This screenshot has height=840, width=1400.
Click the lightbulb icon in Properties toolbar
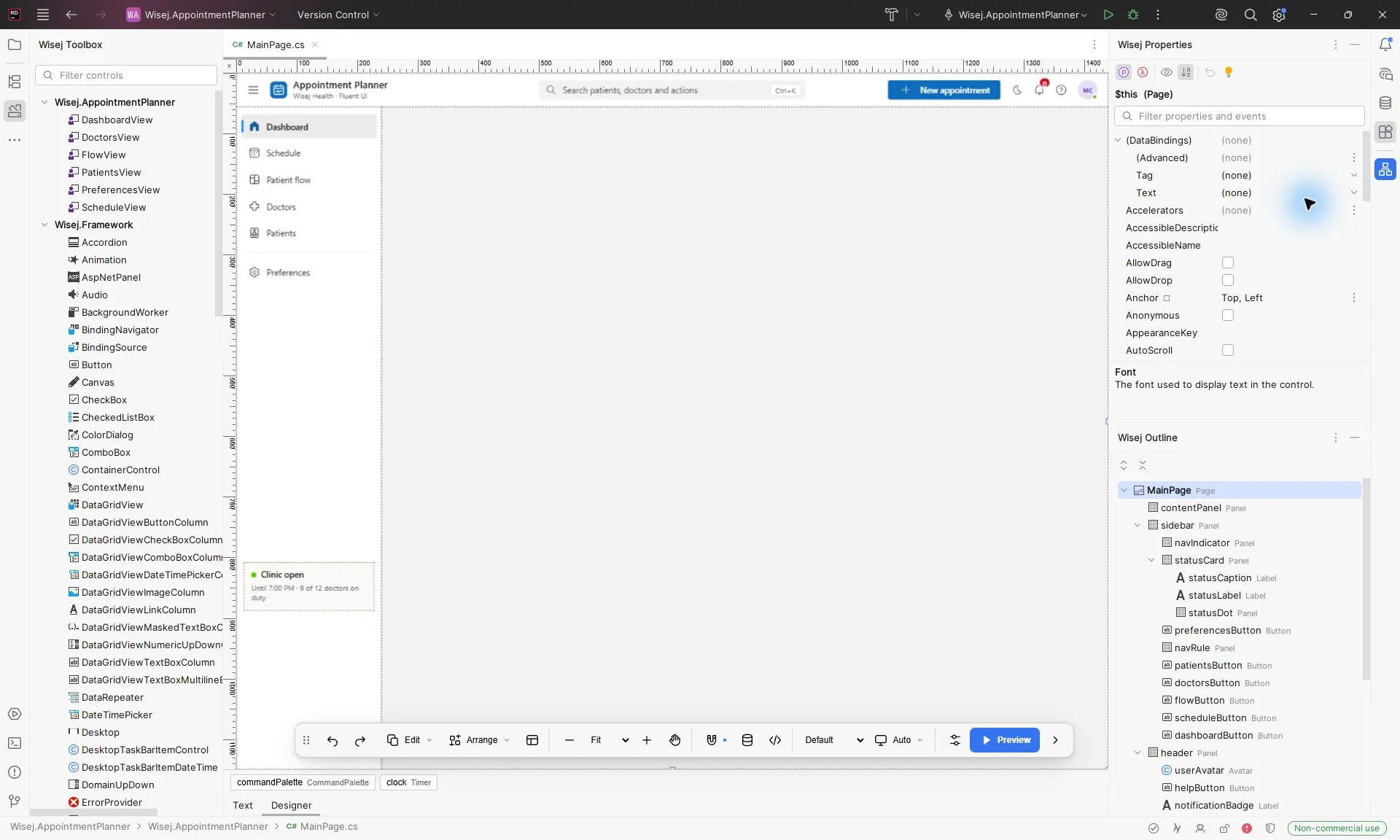pyautogui.click(x=1229, y=72)
